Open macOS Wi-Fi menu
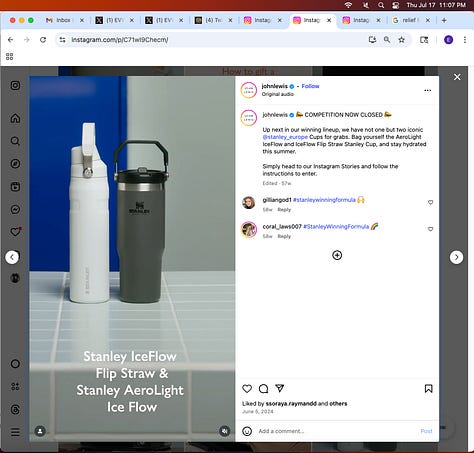This screenshot has height=453, width=474. [x=348, y=5]
